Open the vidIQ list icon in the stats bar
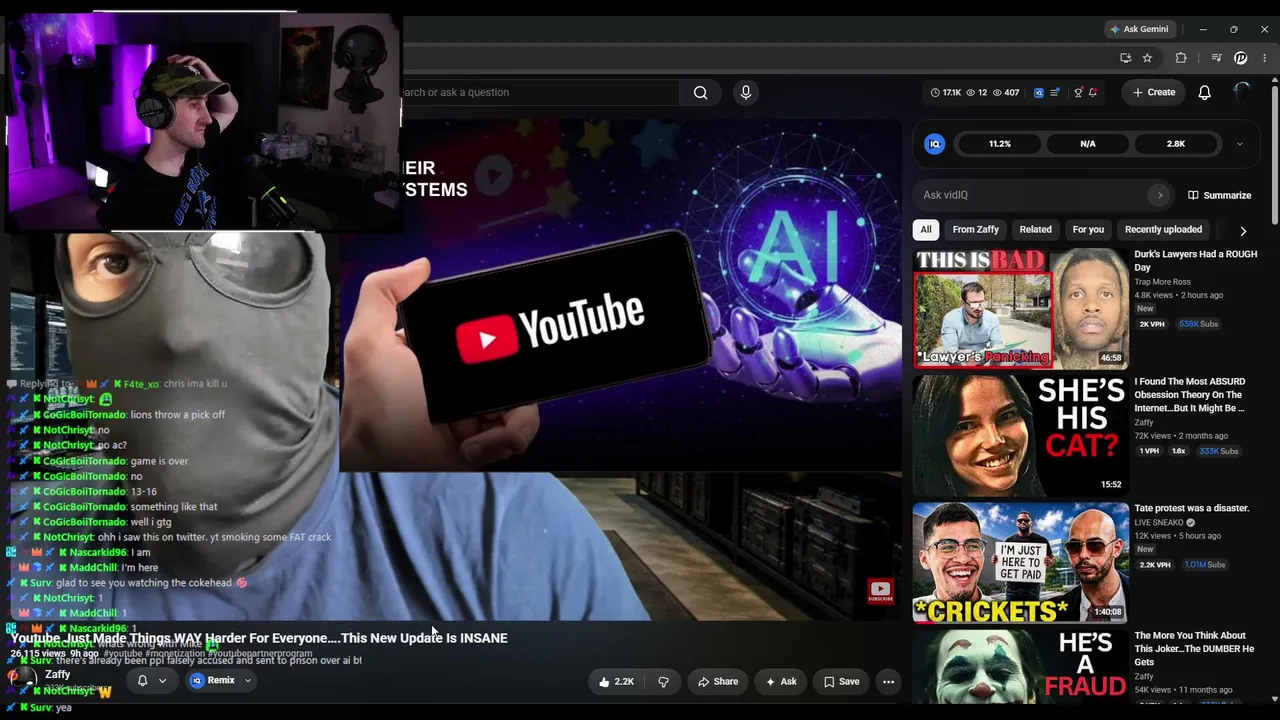The image size is (1280, 720). pos(1054,92)
